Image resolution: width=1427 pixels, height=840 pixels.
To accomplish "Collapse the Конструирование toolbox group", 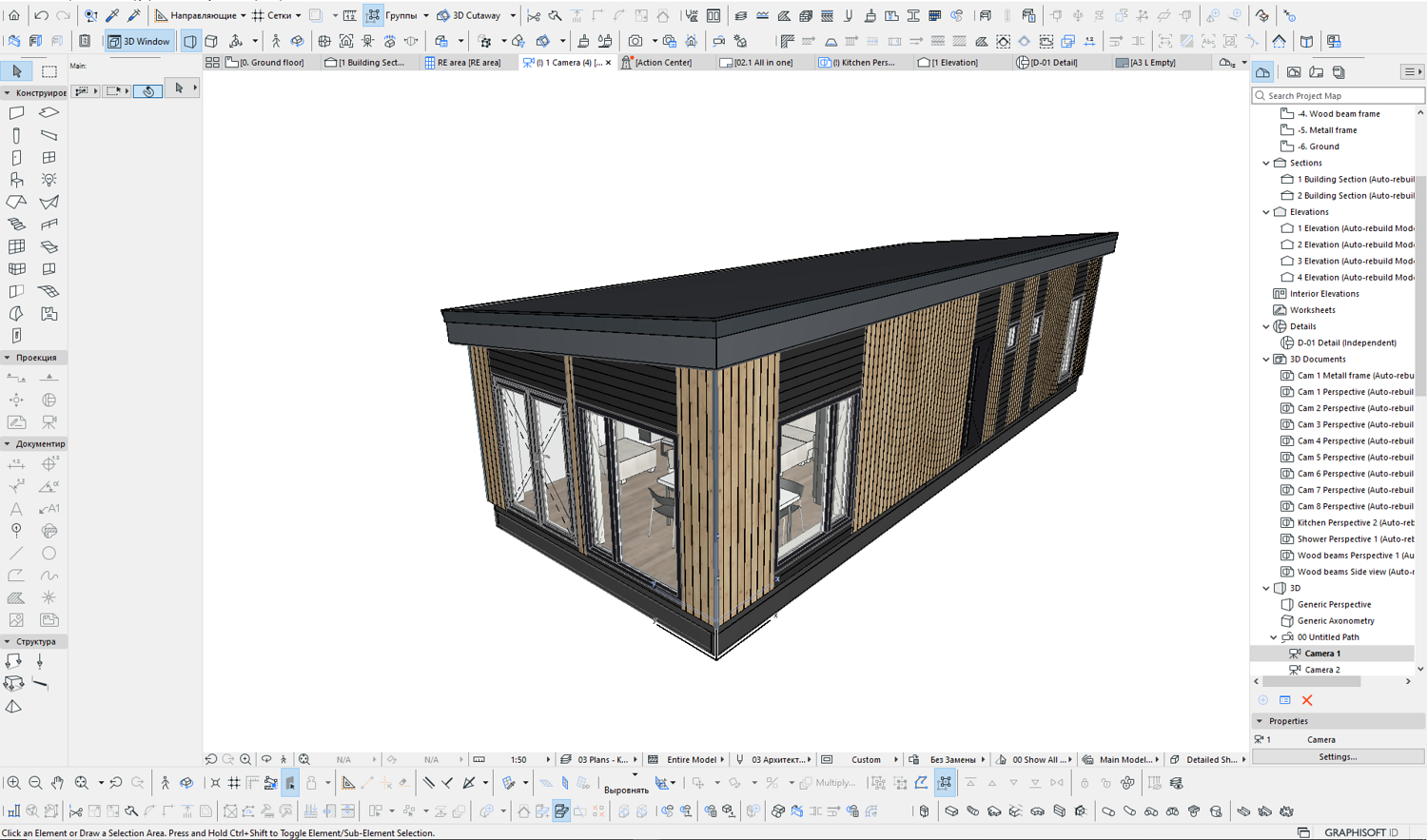I will point(7,92).
